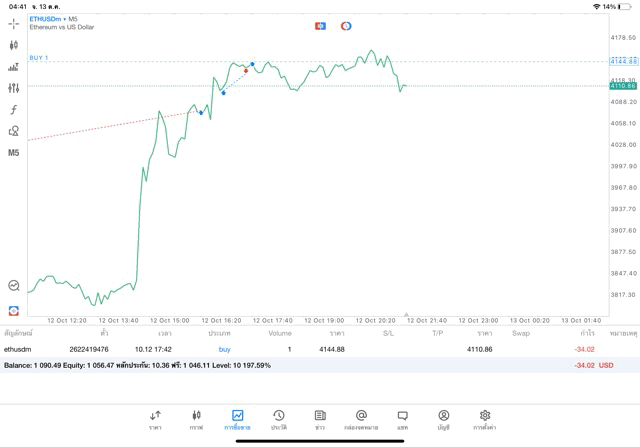Open the objects shapes tool icon
Screen dimensions: 640x447
(x=13, y=131)
